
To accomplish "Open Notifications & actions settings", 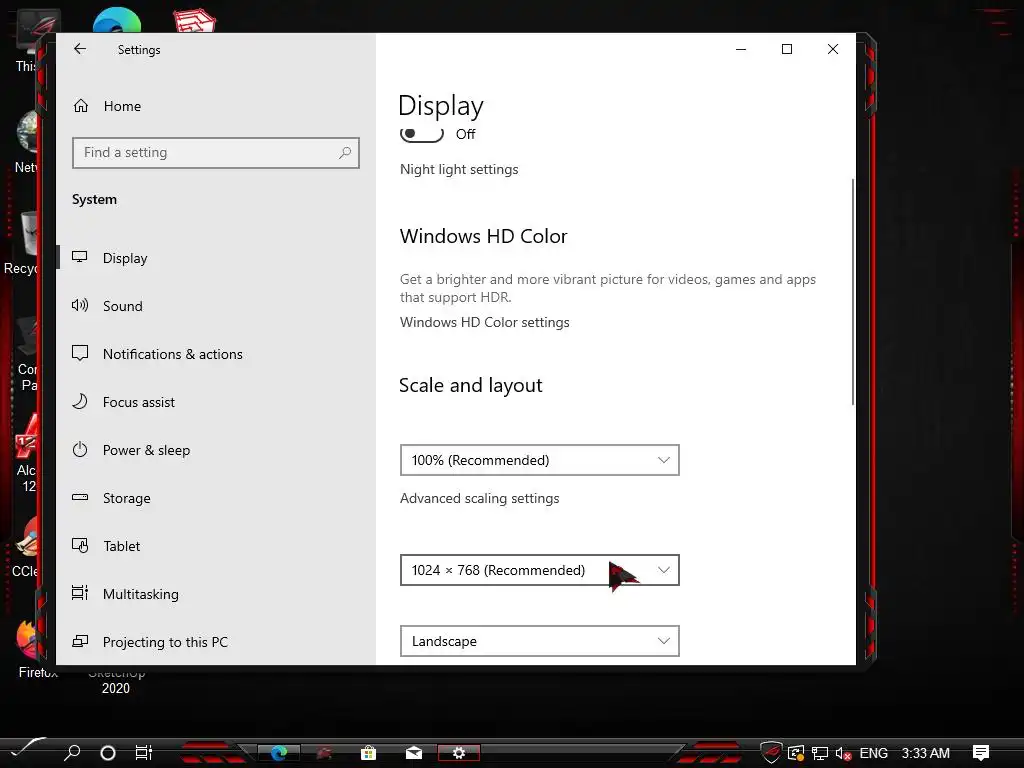I will click(x=172, y=354).
